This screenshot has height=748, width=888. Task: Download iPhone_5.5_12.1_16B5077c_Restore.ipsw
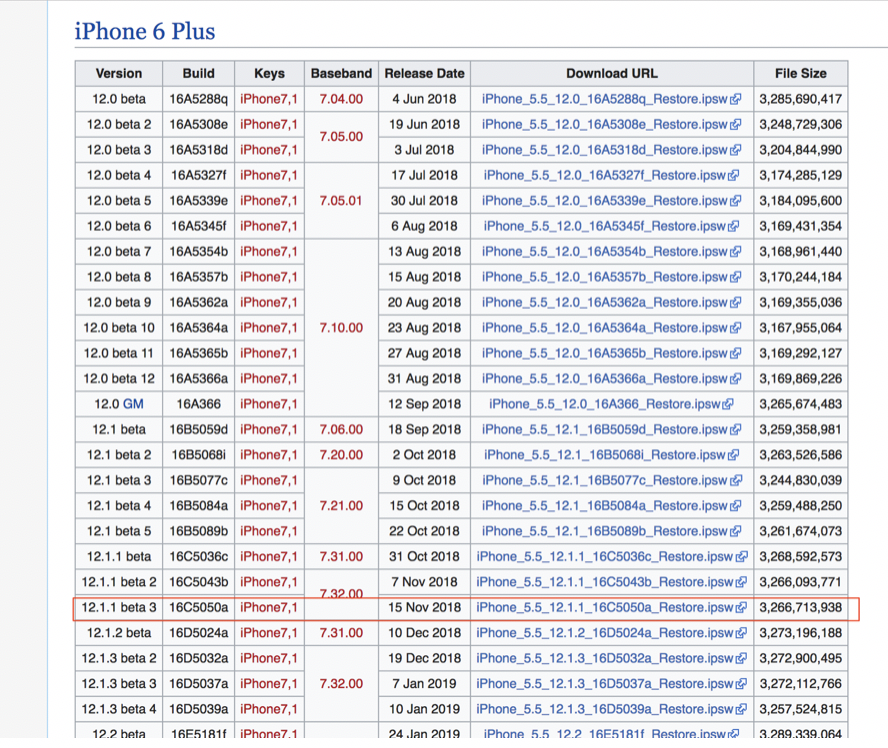[x=611, y=481]
